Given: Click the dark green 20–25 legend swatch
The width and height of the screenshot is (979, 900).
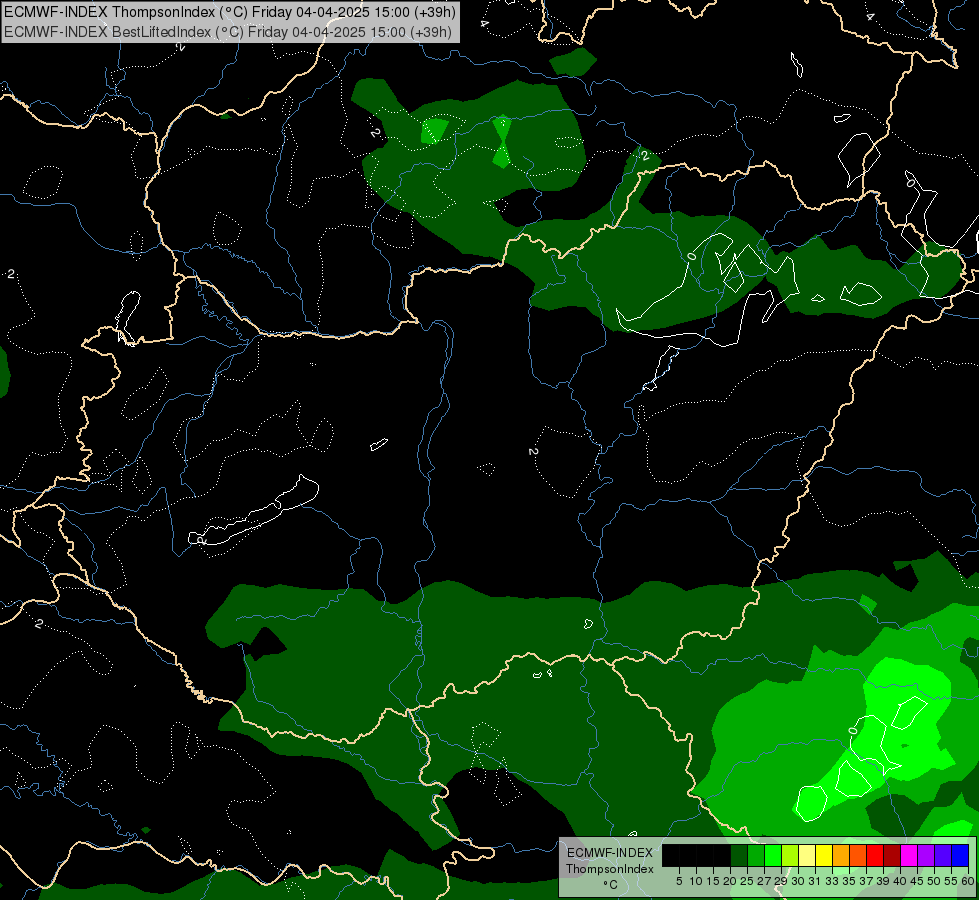Looking at the screenshot, I should [x=739, y=856].
